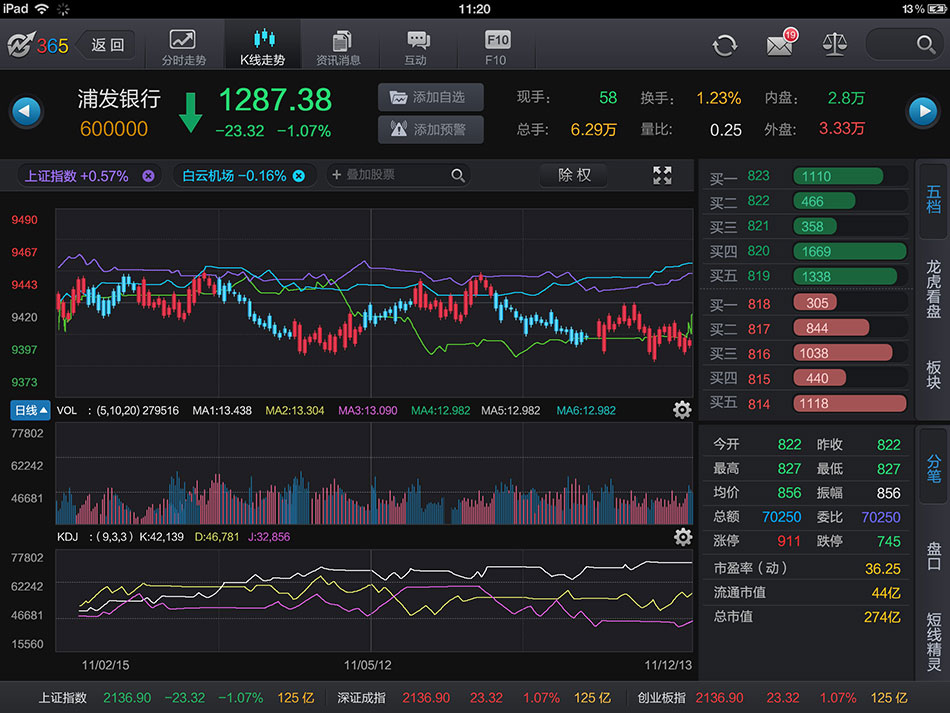Select the 分笔 side tab

933,468
